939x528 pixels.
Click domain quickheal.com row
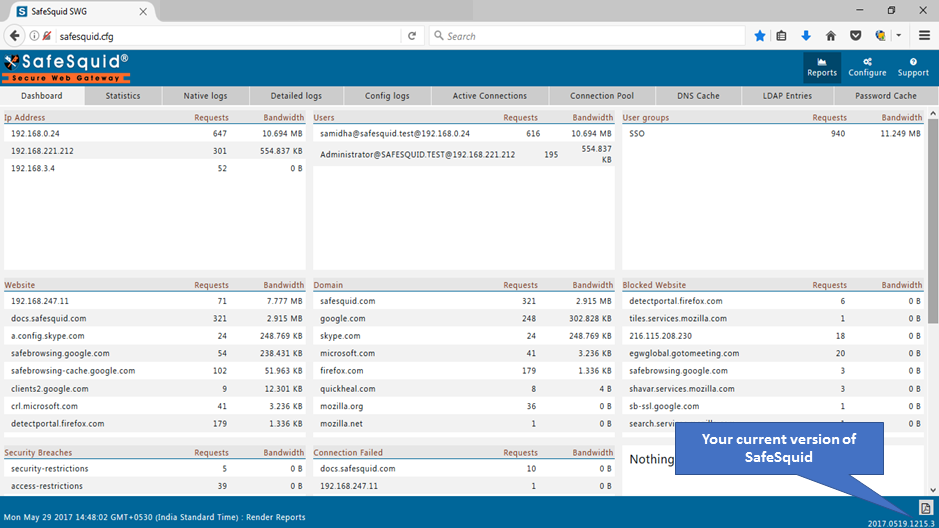(464, 389)
